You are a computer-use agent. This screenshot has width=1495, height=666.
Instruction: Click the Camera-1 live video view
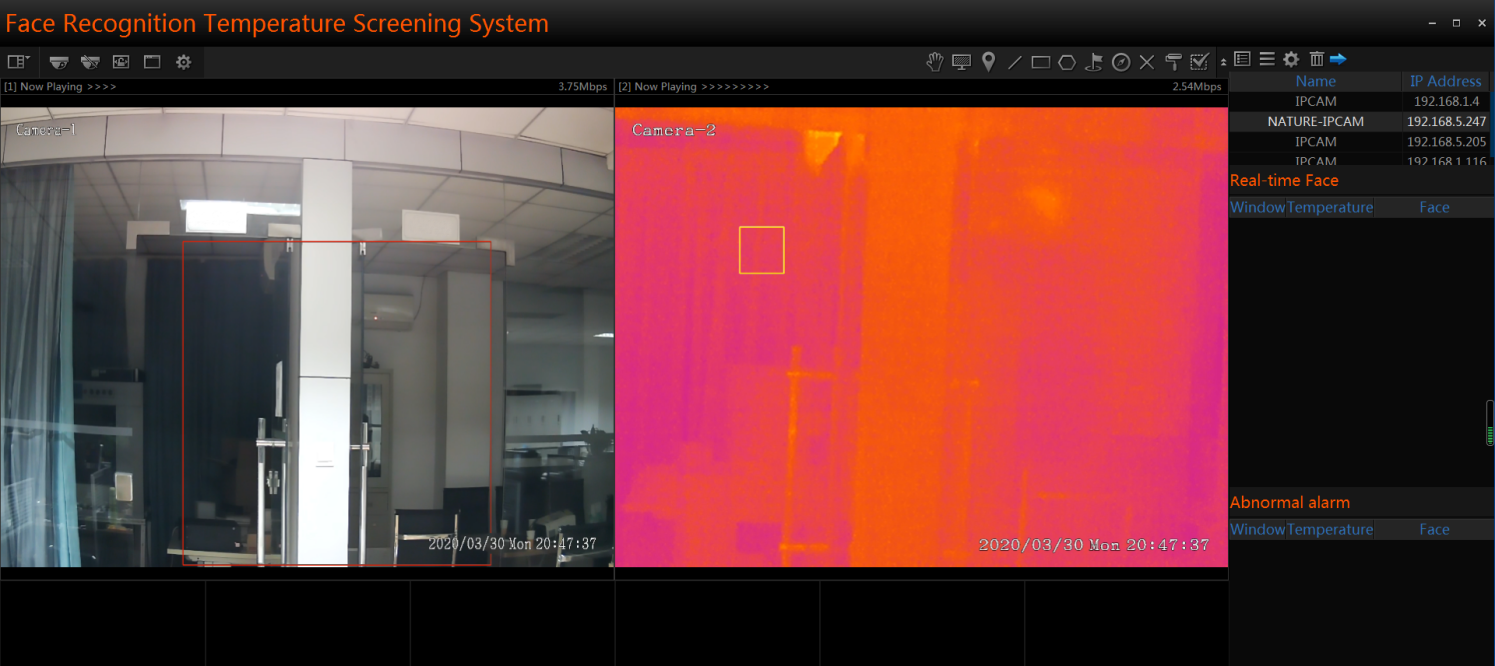click(307, 337)
